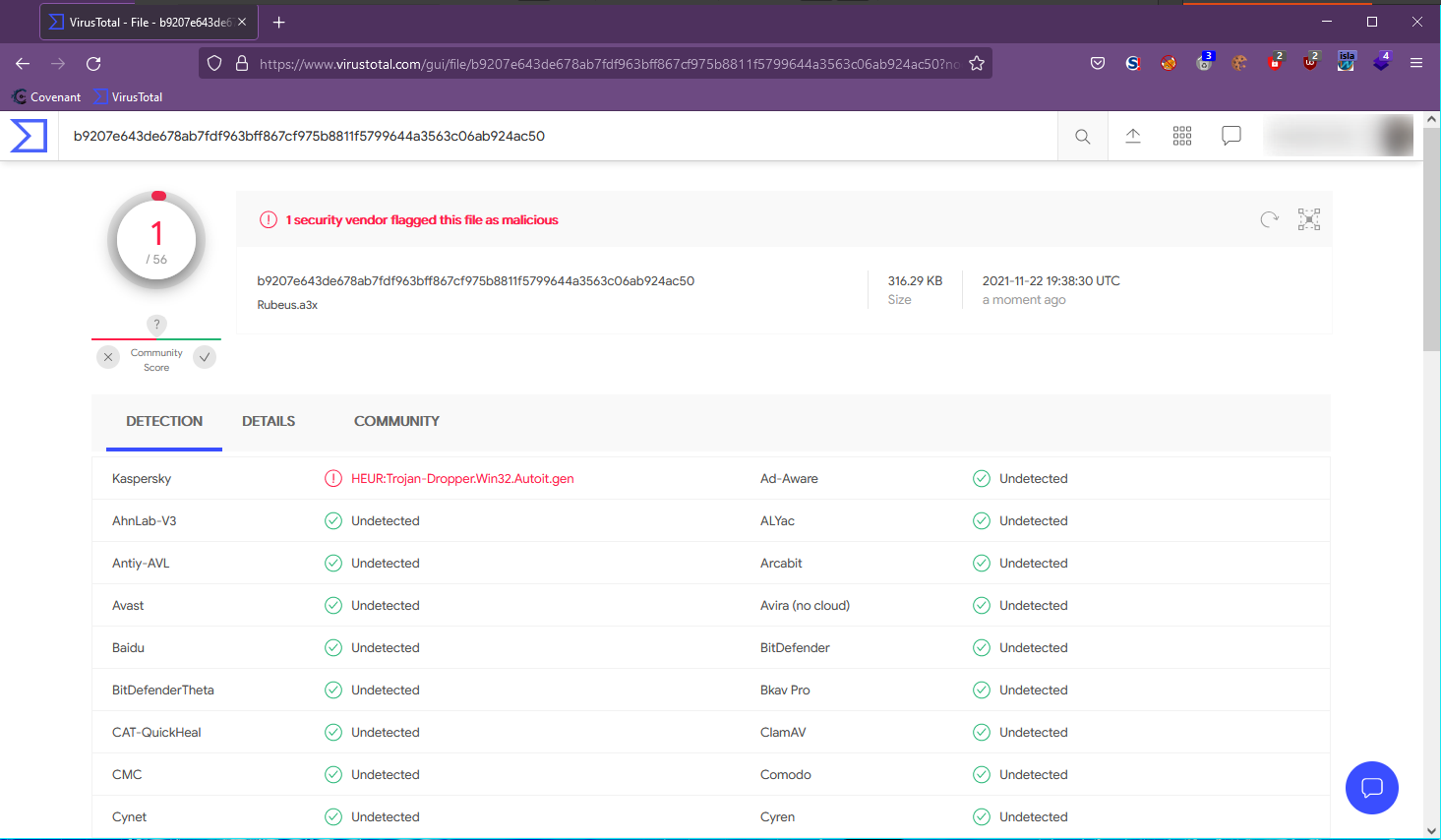Click the Undetected result for Baidu
The image size is (1441, 840).
pyautogui.click(x=386, y=648)
